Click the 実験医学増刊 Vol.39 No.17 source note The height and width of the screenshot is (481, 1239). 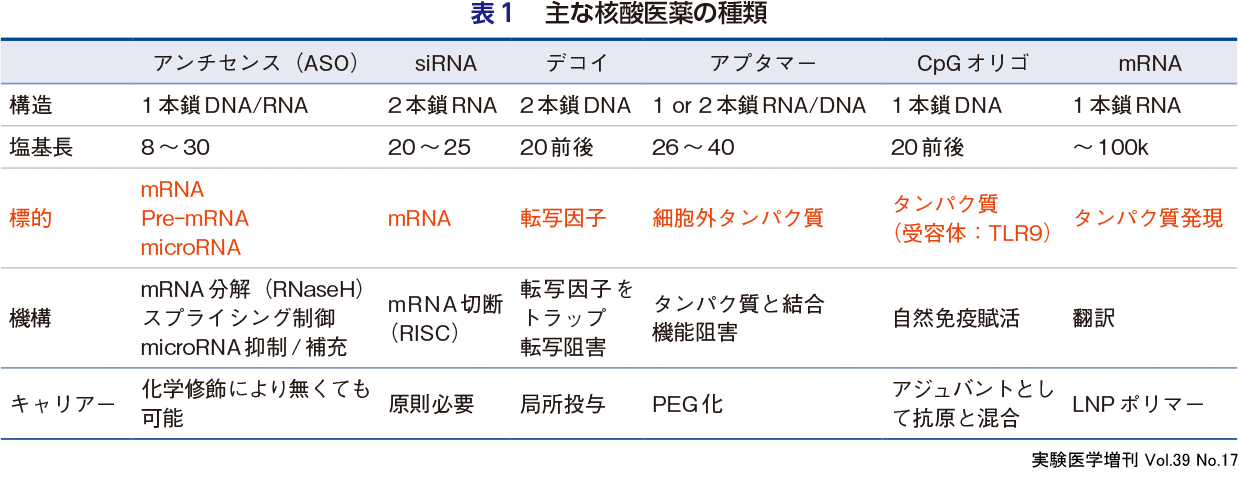[x=1133, y=461]
